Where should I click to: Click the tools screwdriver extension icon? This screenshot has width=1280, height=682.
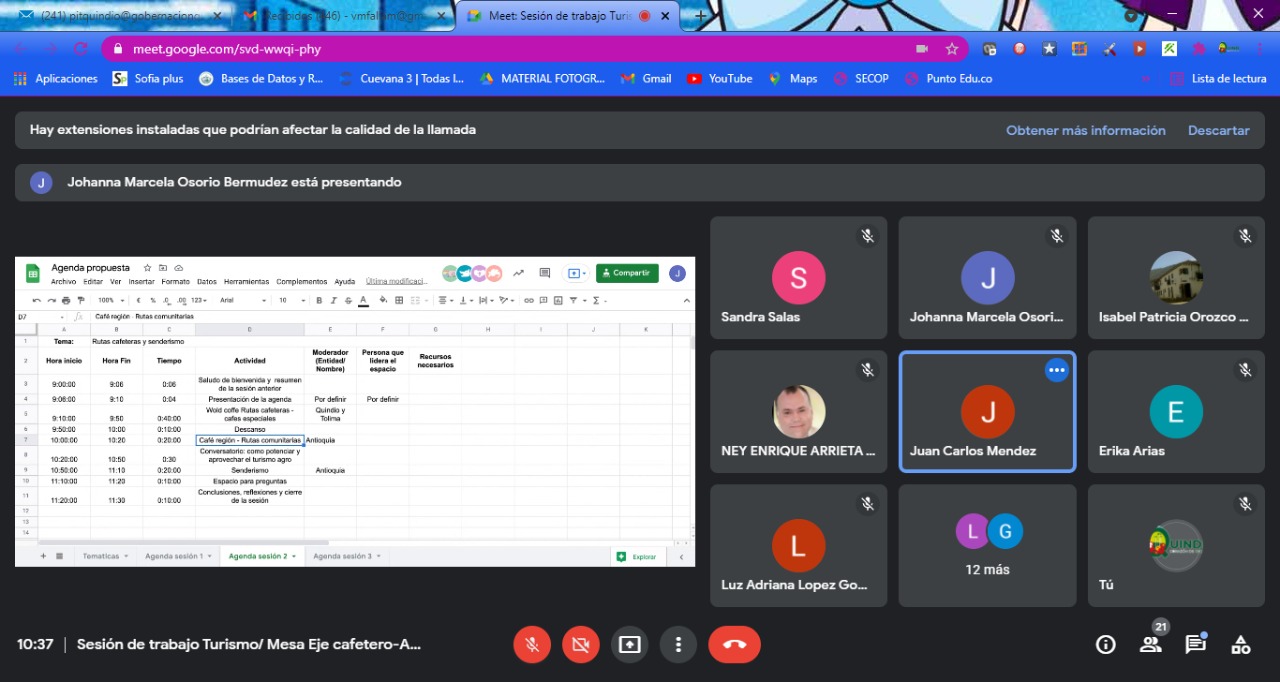pyautogui.click(x=1109, y=48)
